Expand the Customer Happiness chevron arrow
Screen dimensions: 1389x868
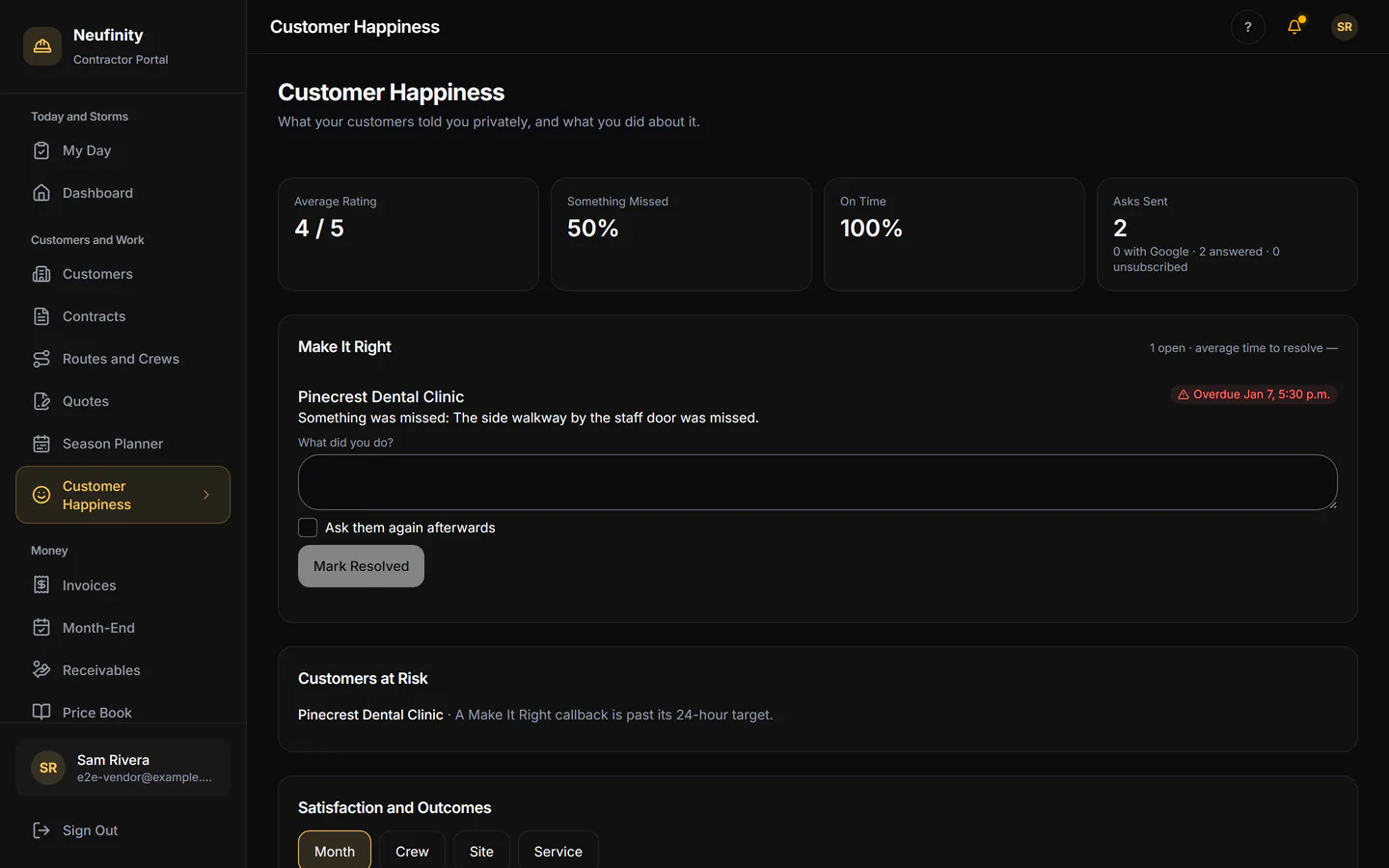click(206, 495)
